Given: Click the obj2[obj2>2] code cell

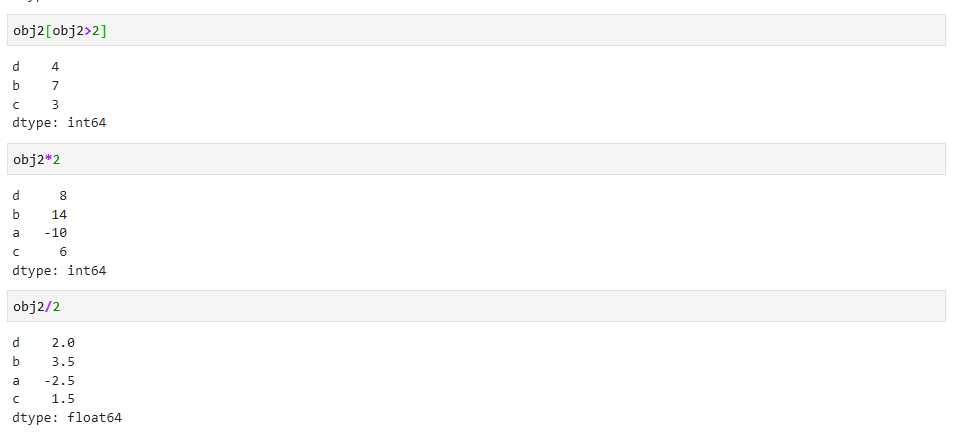Looking at the screenshot, I should [x=476, y=31].
